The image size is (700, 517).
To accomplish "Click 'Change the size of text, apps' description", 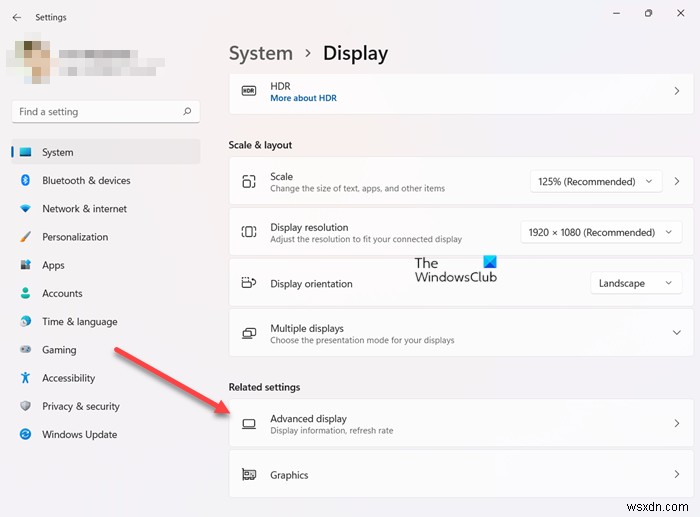I will tap(358, 188).
